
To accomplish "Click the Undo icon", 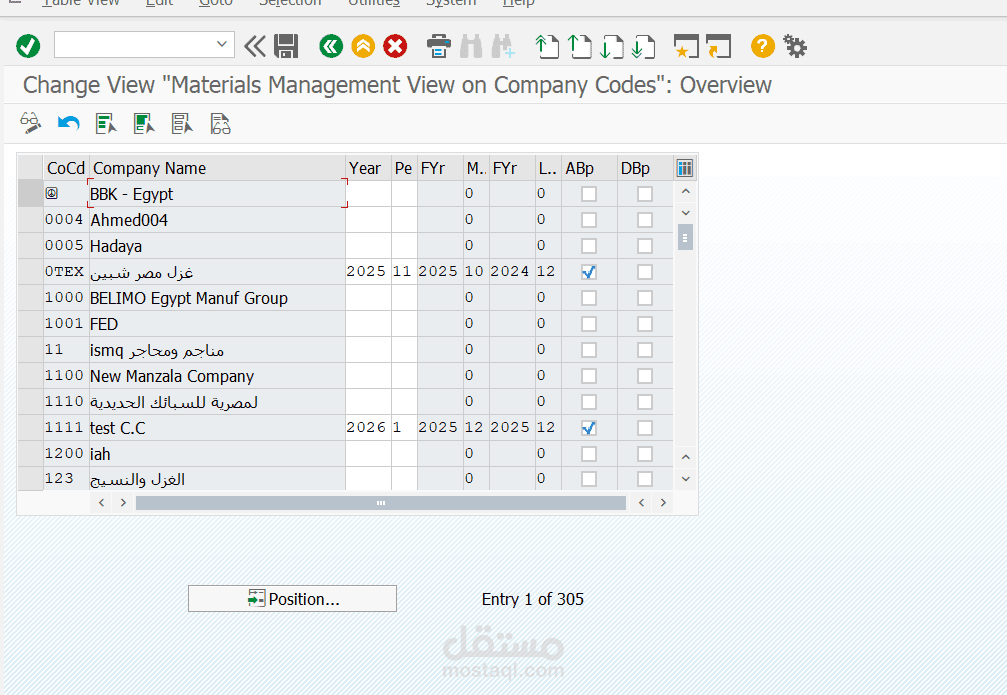I will 67,123.
